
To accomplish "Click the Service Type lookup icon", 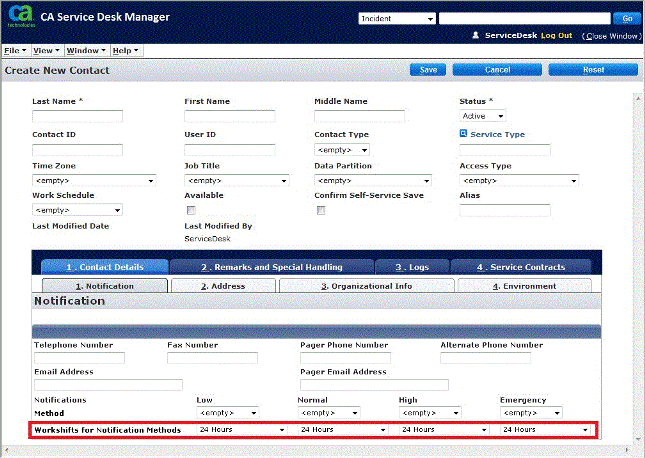I will (463, 134).
